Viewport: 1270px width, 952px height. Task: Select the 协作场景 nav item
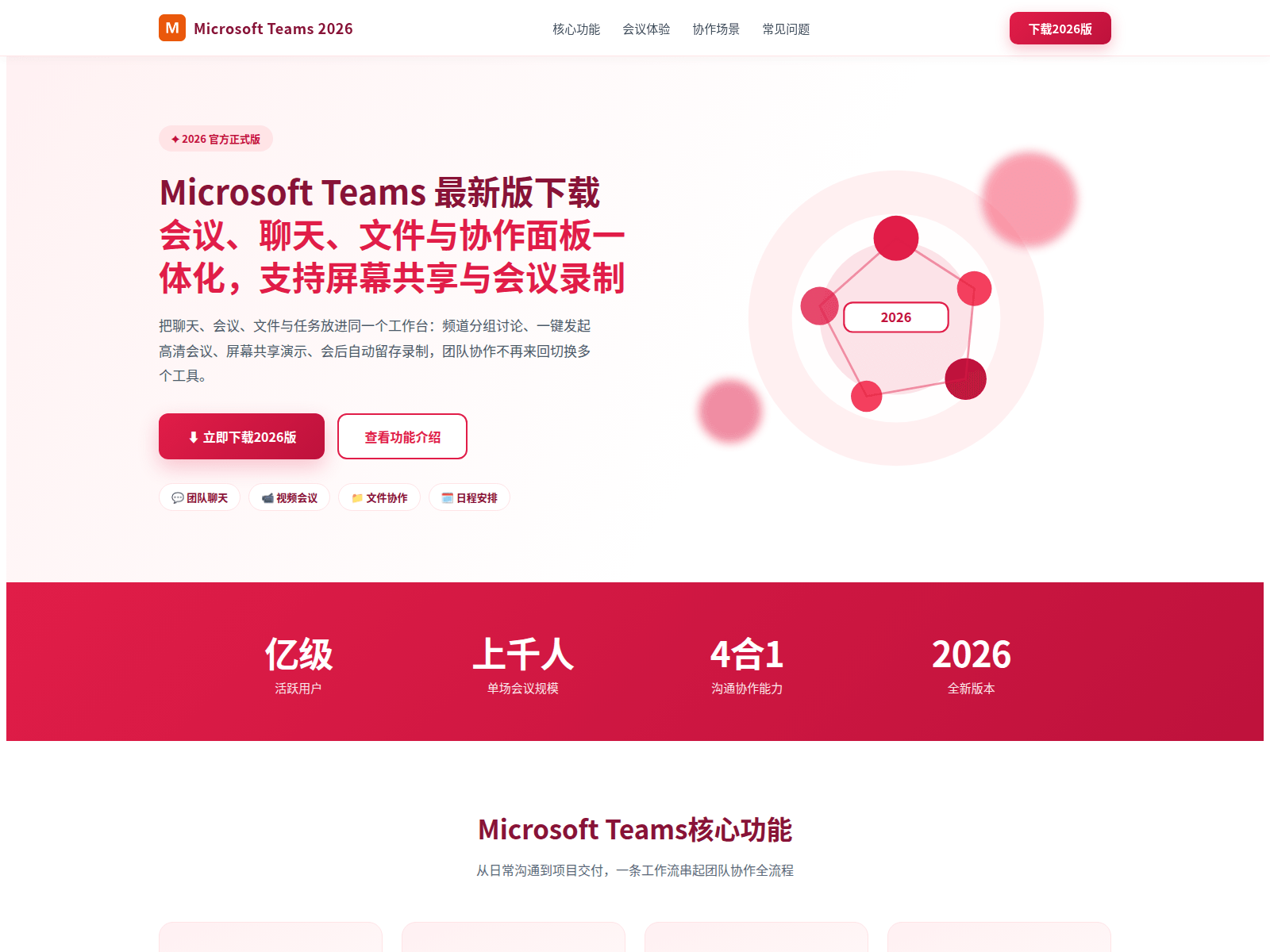coord(716,29)
